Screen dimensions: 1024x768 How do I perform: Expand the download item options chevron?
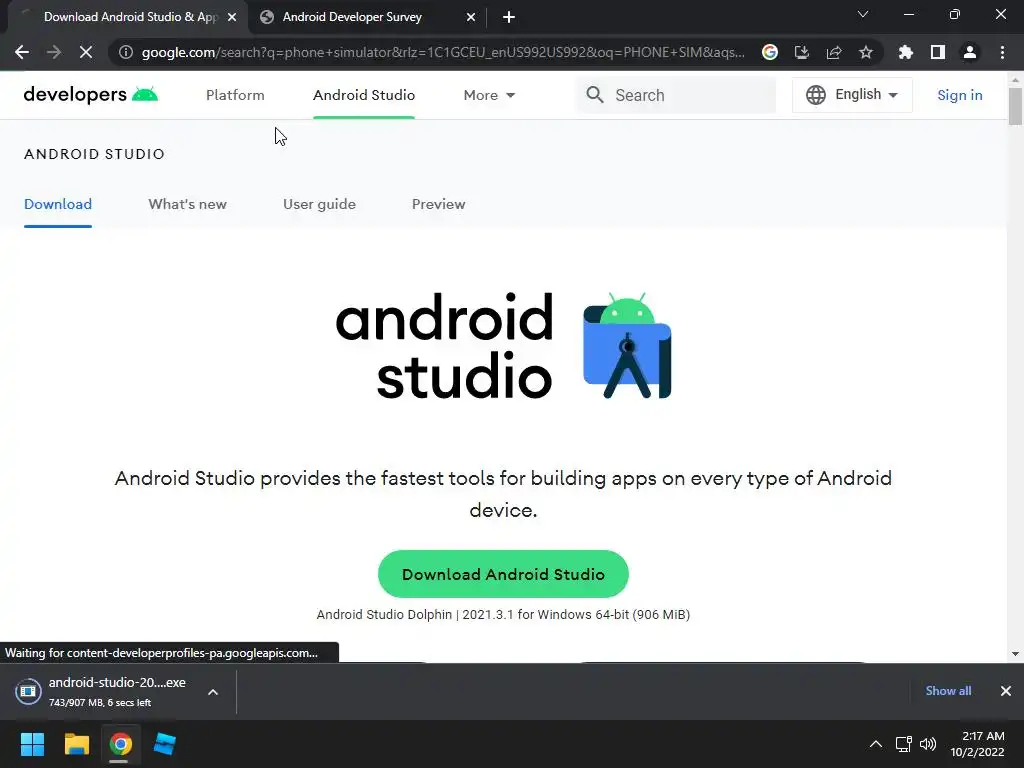(213, 692)
